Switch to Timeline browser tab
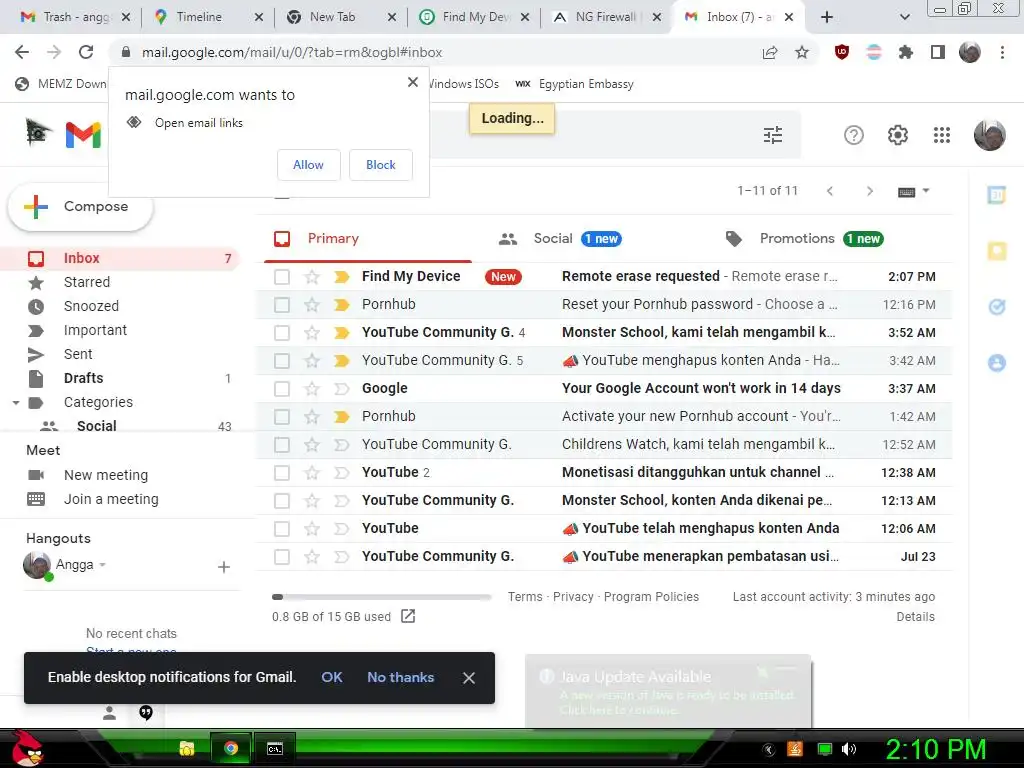This screenshot has height=768, width=1024. point(206,17)
